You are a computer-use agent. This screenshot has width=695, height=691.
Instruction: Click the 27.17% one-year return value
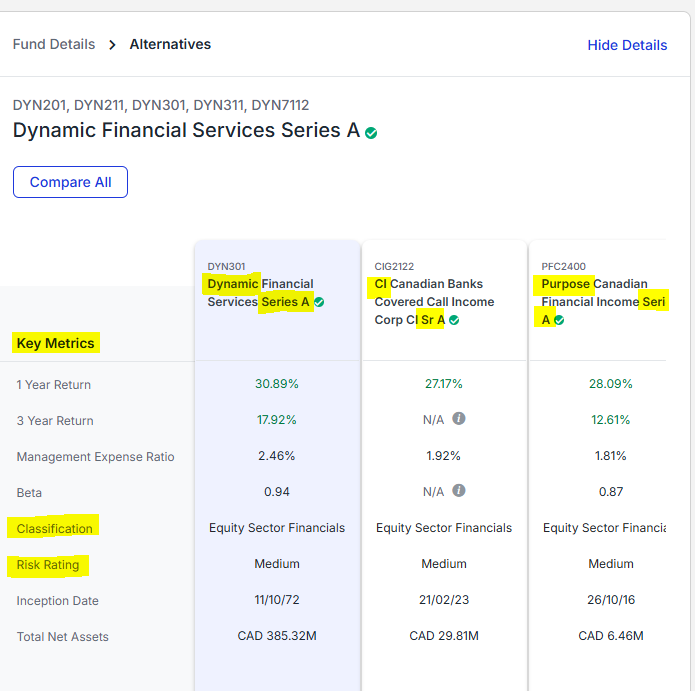[x=444, y=384]
